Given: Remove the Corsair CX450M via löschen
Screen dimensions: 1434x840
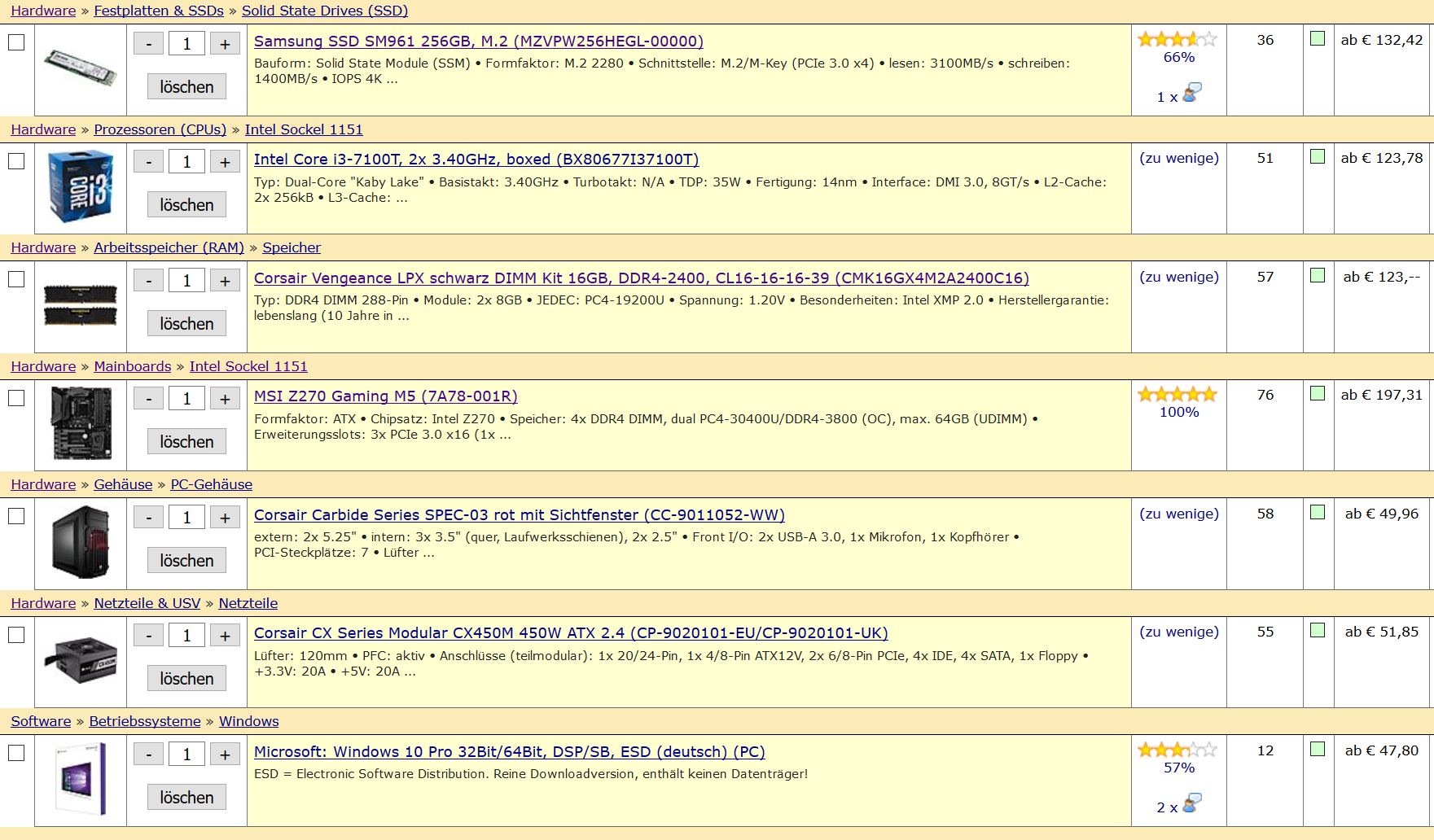Looking at the screenshot, I should pos(186,678).
